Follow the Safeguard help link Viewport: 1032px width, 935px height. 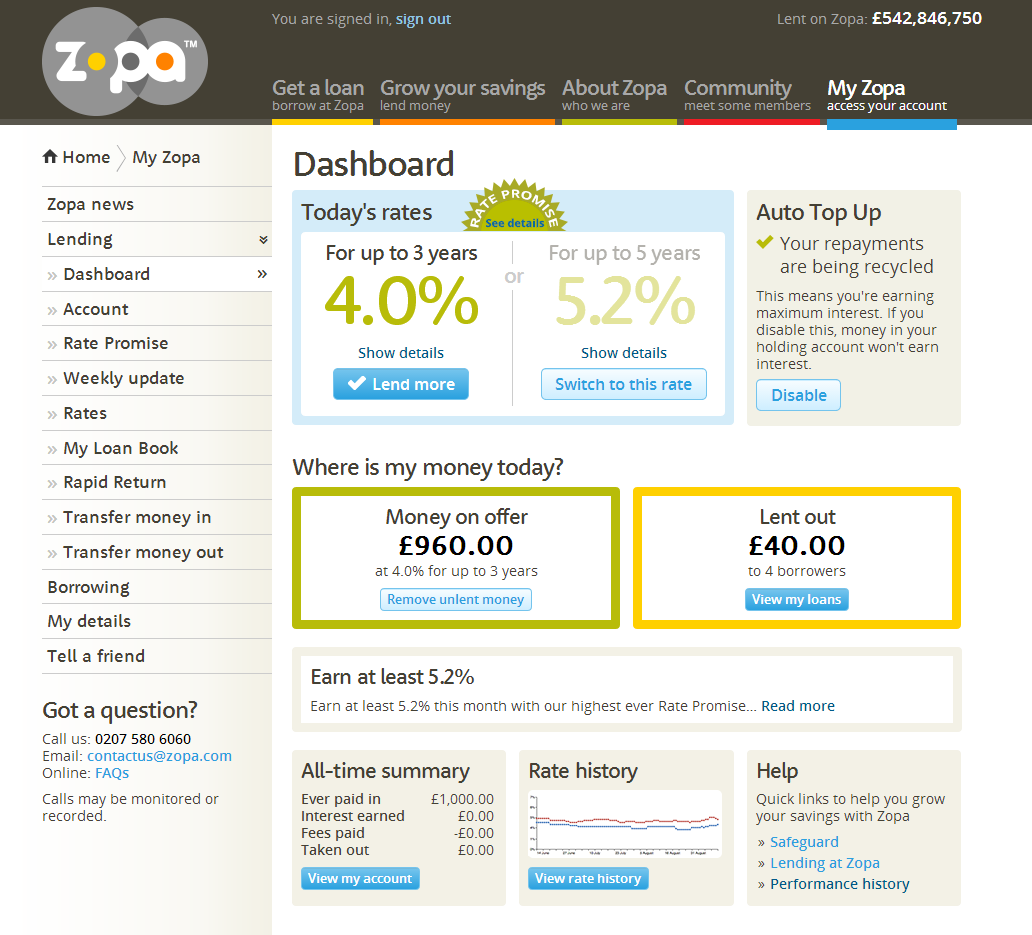[x=804, y=841]
